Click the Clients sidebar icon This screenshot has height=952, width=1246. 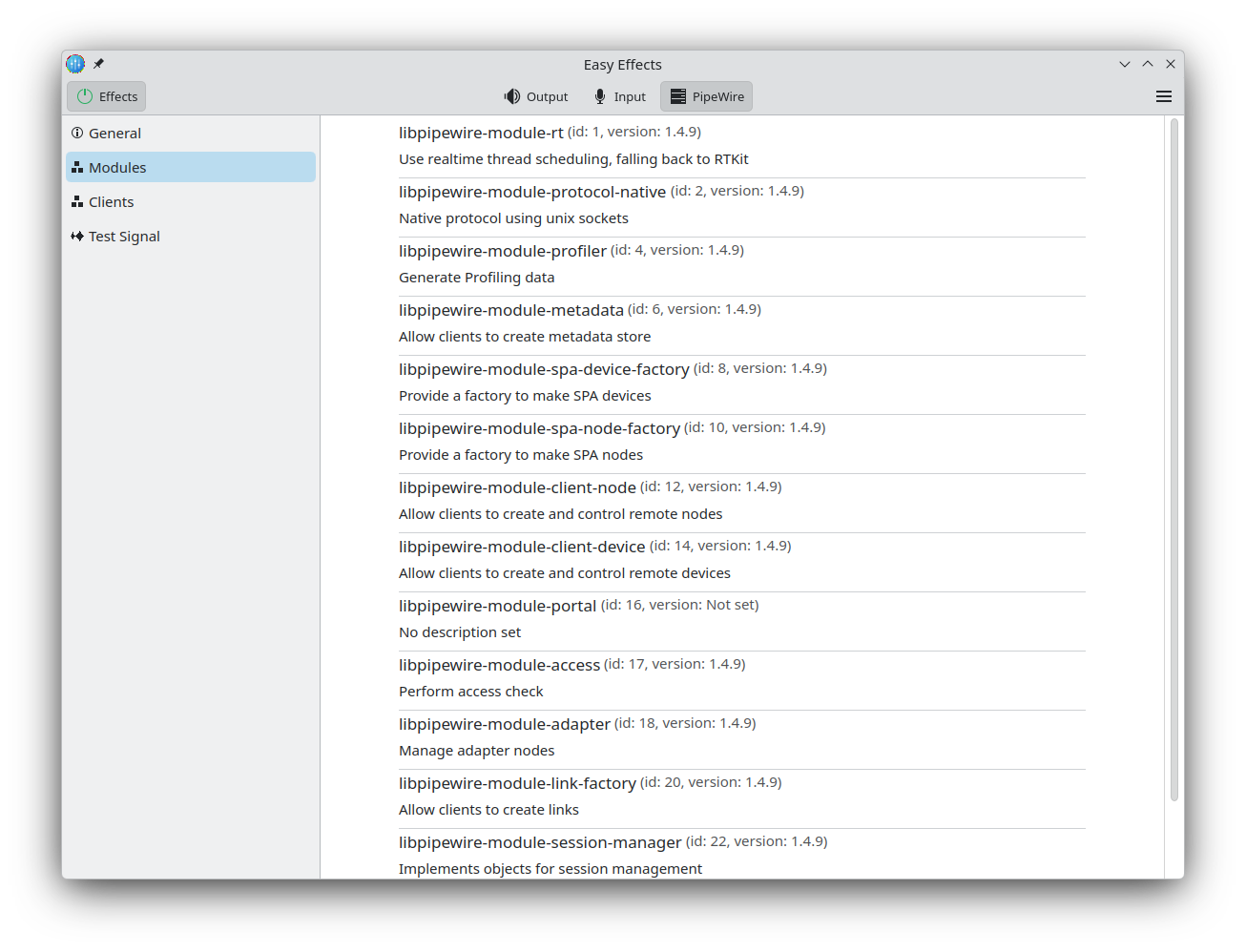coord(77,202)
